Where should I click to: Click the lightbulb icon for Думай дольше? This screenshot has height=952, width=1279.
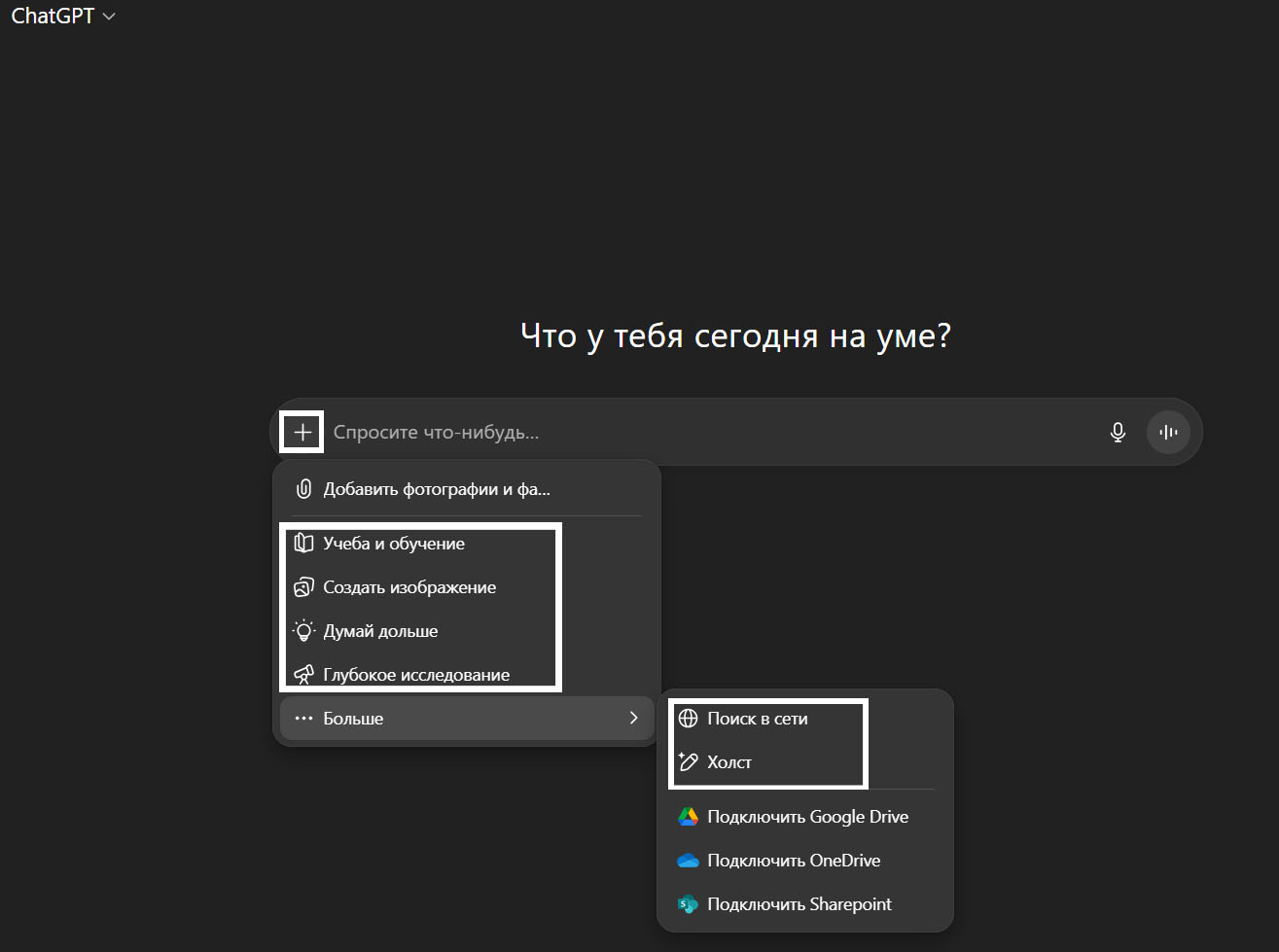pos(303,631)
